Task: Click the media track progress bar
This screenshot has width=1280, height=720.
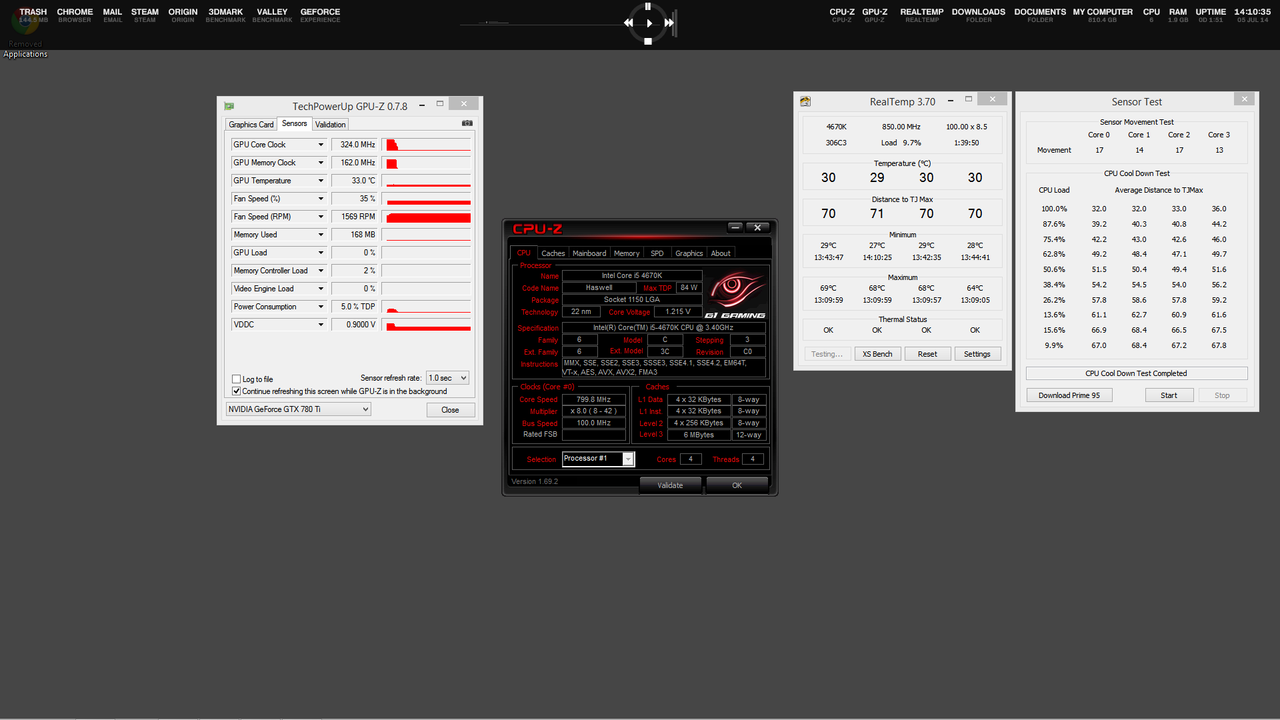Action: pyautogui.click(x=540, y=22)
